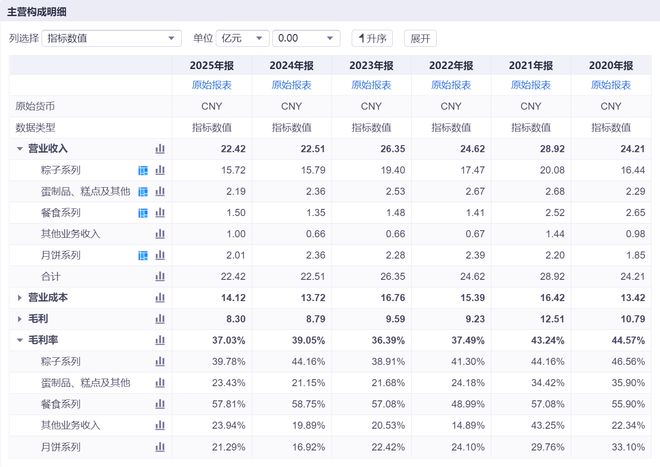View chart icon for 其他业务收入 revenue row
Screen dimensions: 660x467
(x=160, y=234)
